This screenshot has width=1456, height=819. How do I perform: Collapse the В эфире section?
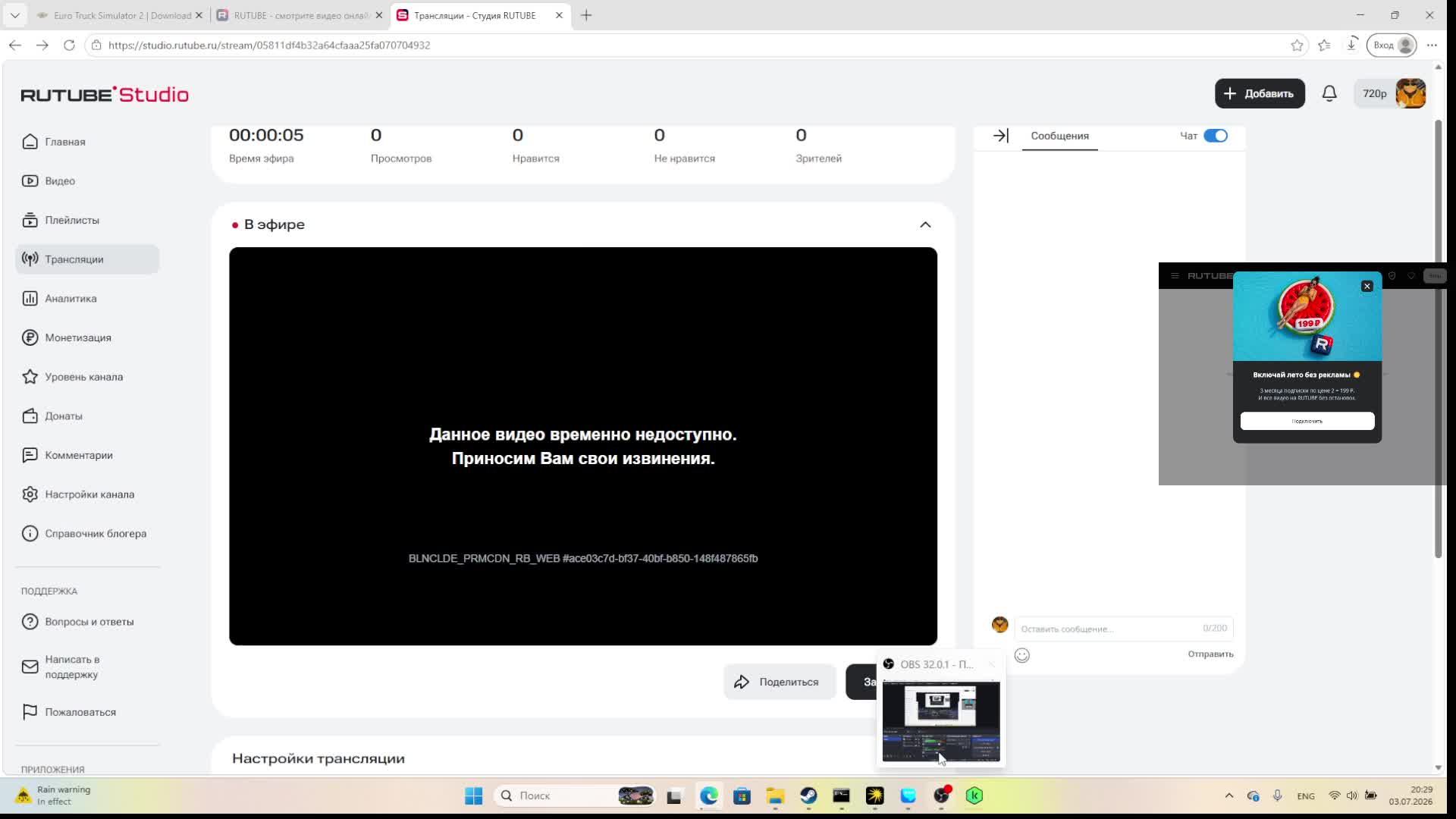click(925, 224)
